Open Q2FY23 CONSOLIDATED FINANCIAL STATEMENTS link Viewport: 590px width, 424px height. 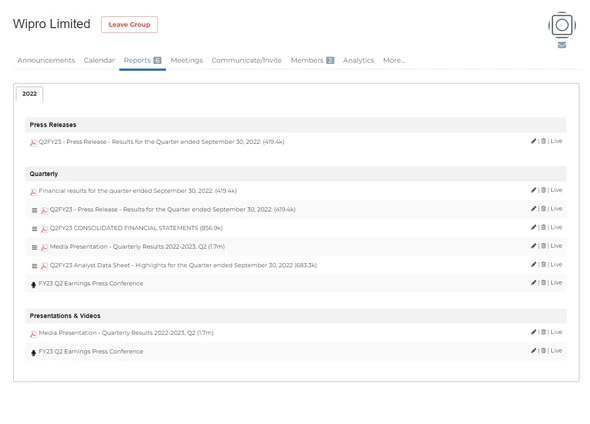pos(136,228)
